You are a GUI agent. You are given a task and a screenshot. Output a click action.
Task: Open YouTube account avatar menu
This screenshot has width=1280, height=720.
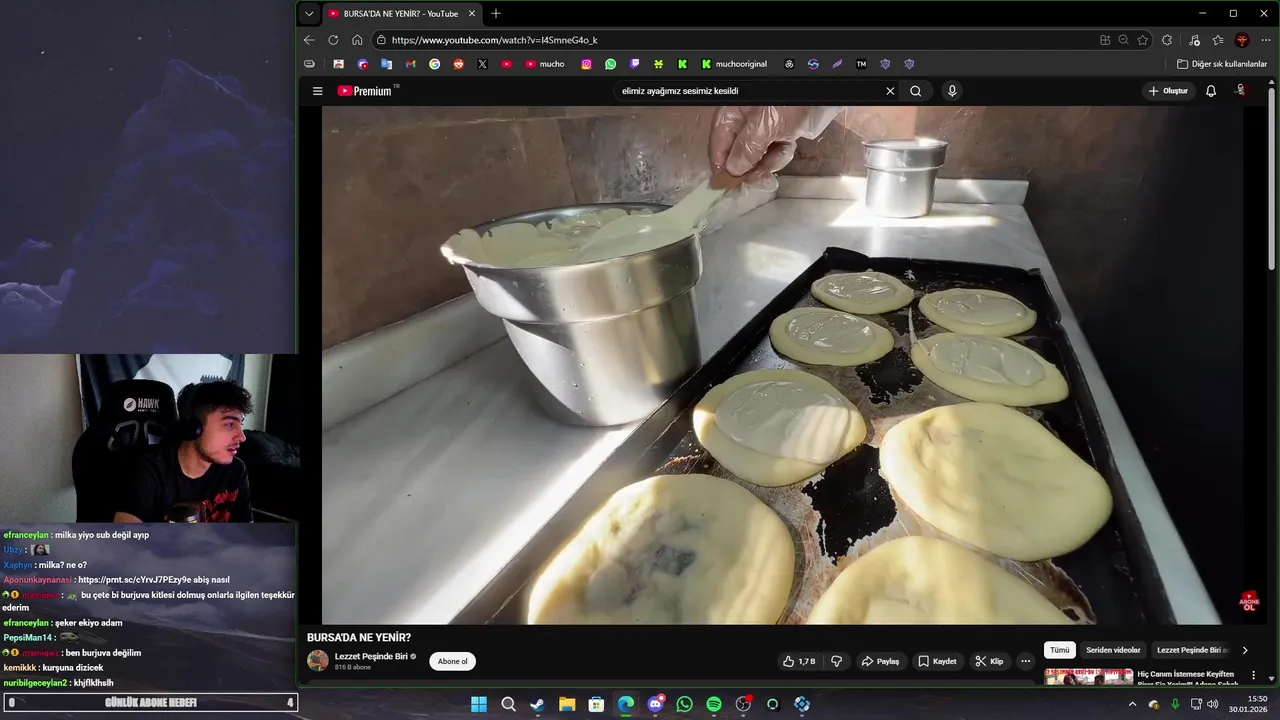tap(1241, 91)
